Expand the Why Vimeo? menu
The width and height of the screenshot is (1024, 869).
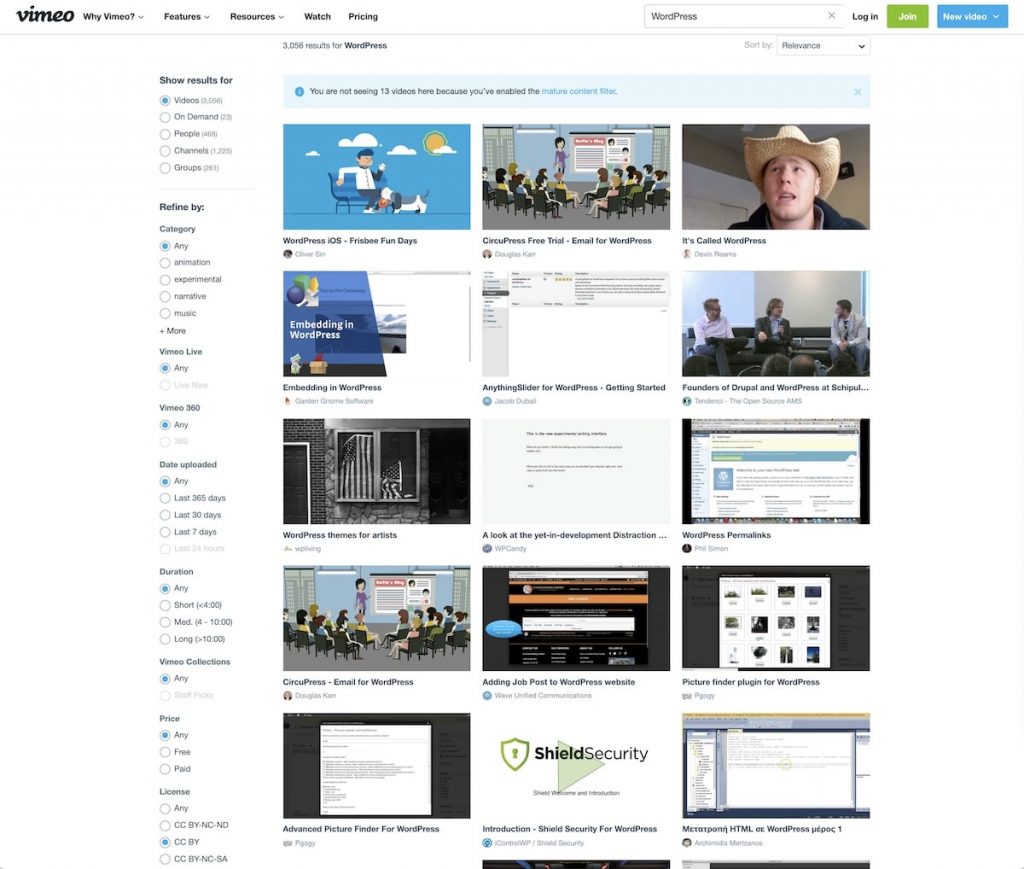tap(113, 16)
